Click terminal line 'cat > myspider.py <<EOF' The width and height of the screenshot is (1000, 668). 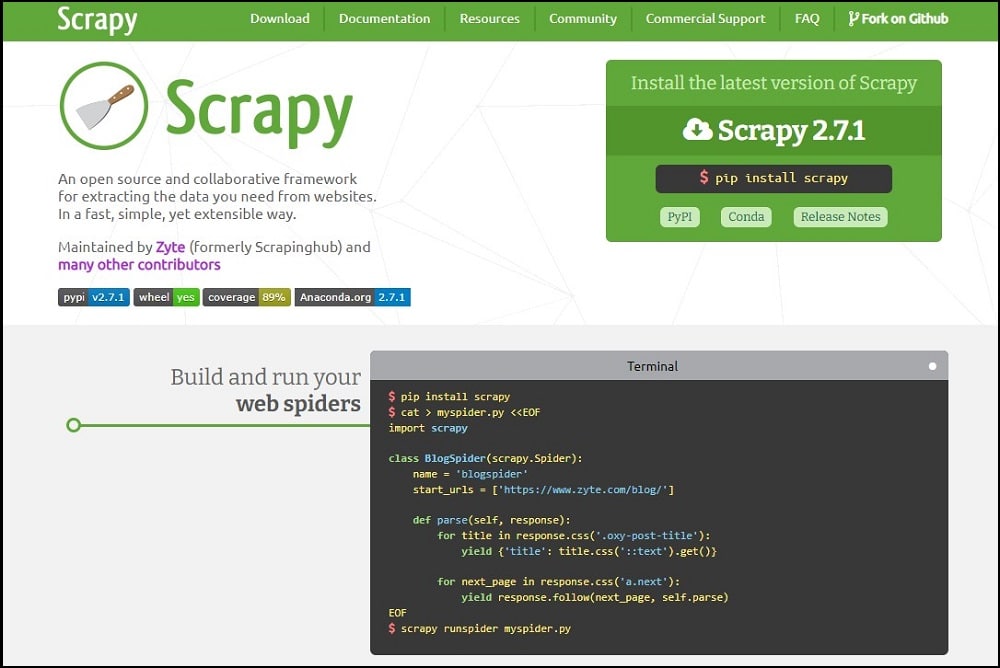tap(464, 412)
